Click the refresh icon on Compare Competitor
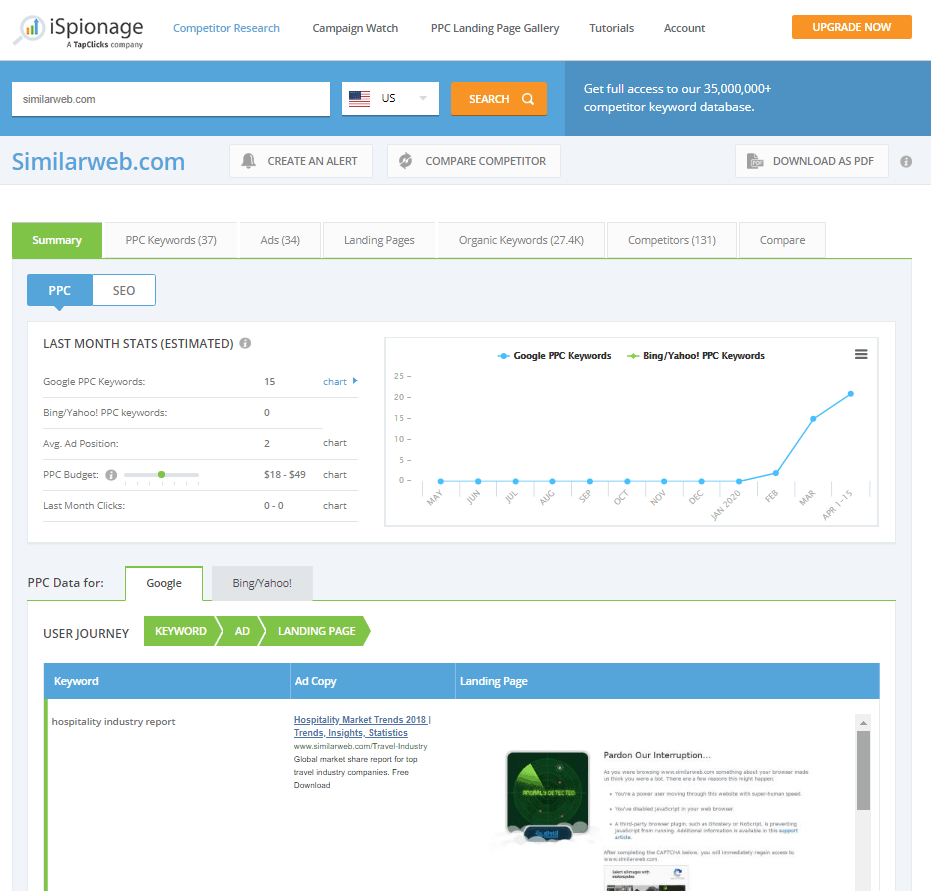Viewport: 931px width, 891px height. [406, 161]
